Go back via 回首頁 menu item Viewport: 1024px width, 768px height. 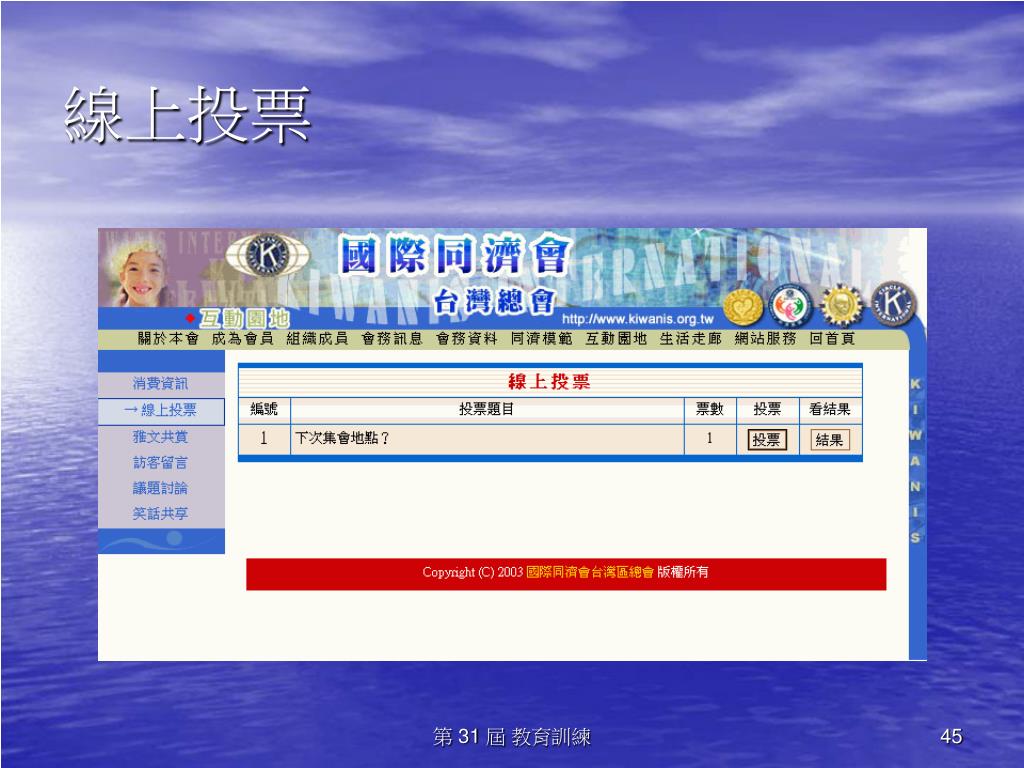tap(832, 338)
